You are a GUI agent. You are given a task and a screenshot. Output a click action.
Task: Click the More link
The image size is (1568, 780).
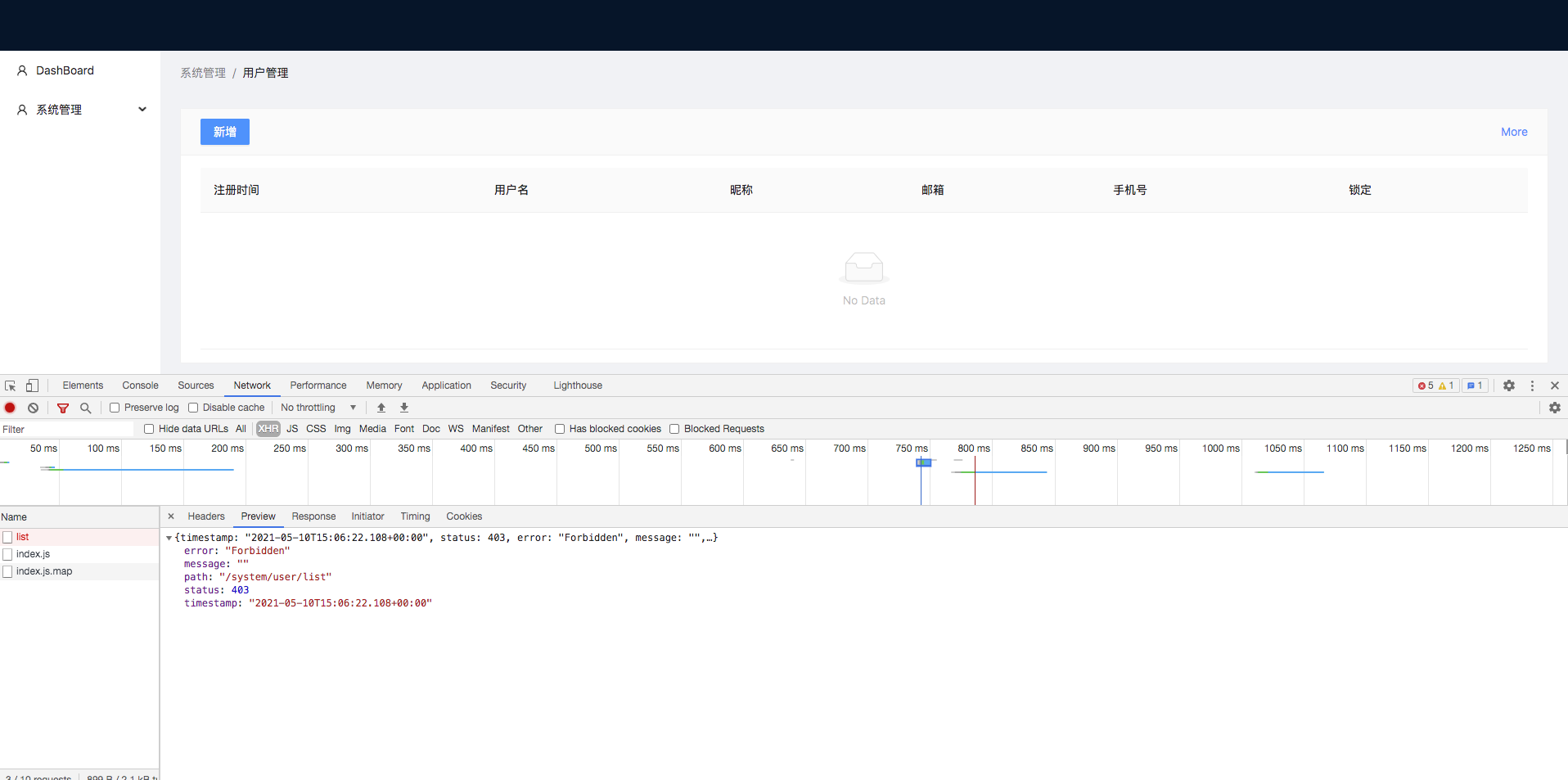coord(1514,132)
